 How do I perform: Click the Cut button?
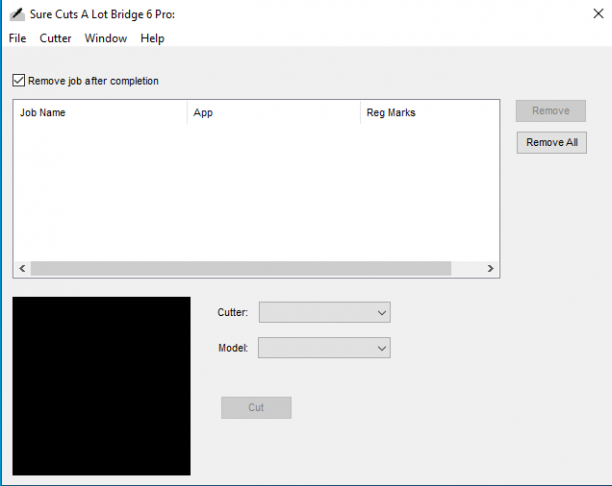(256, 408)
